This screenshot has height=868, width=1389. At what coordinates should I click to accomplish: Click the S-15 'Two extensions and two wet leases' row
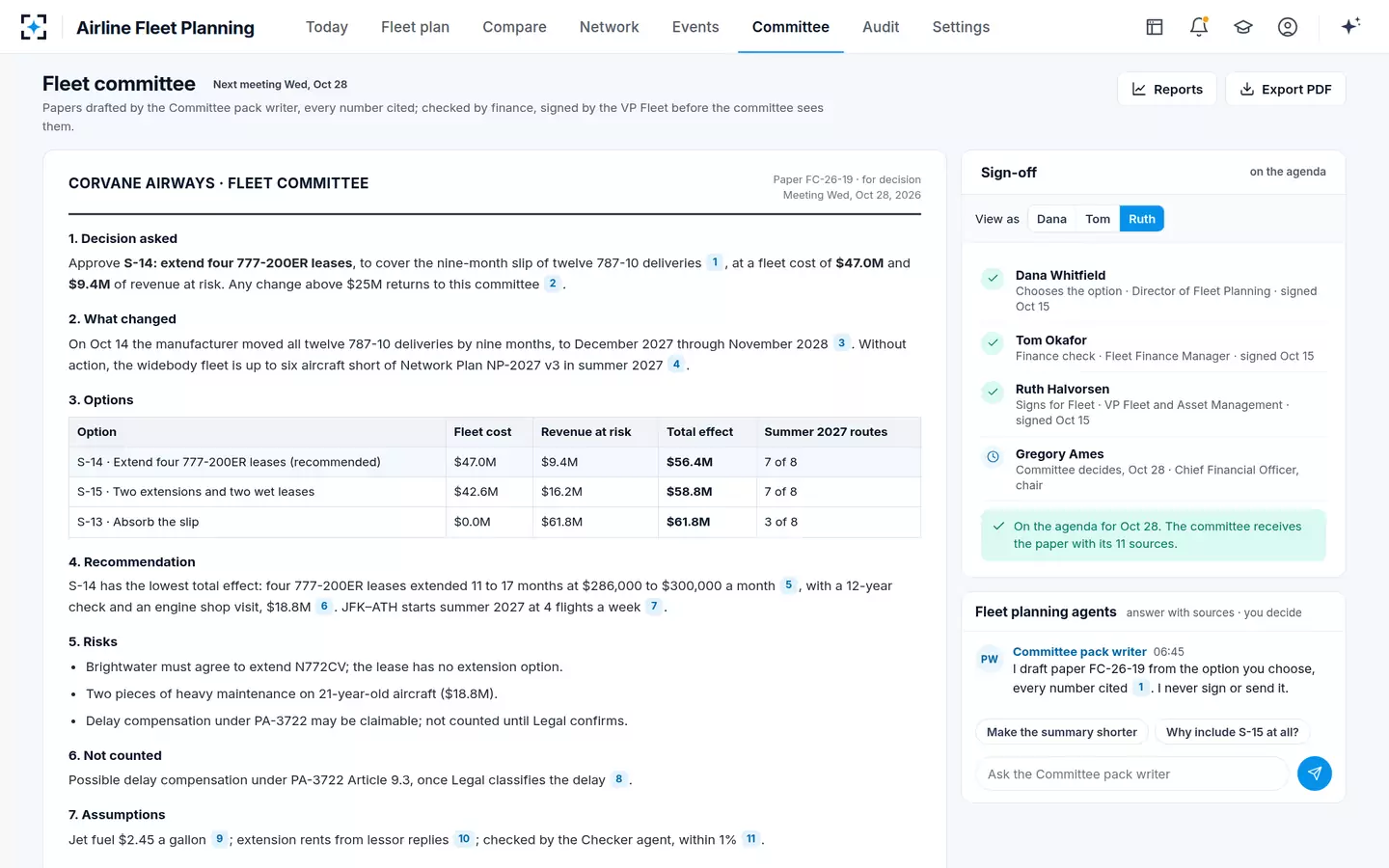494,492
